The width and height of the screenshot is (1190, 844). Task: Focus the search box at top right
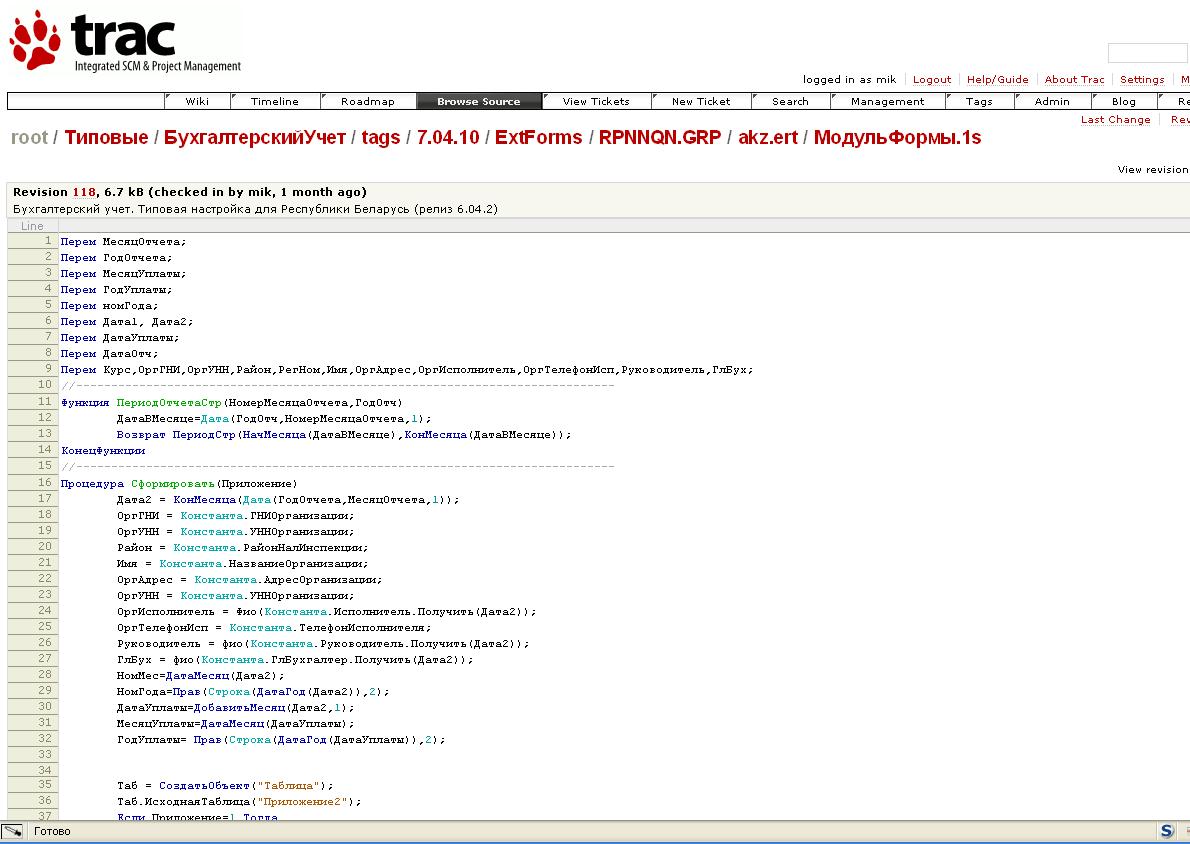(1147, 53)
